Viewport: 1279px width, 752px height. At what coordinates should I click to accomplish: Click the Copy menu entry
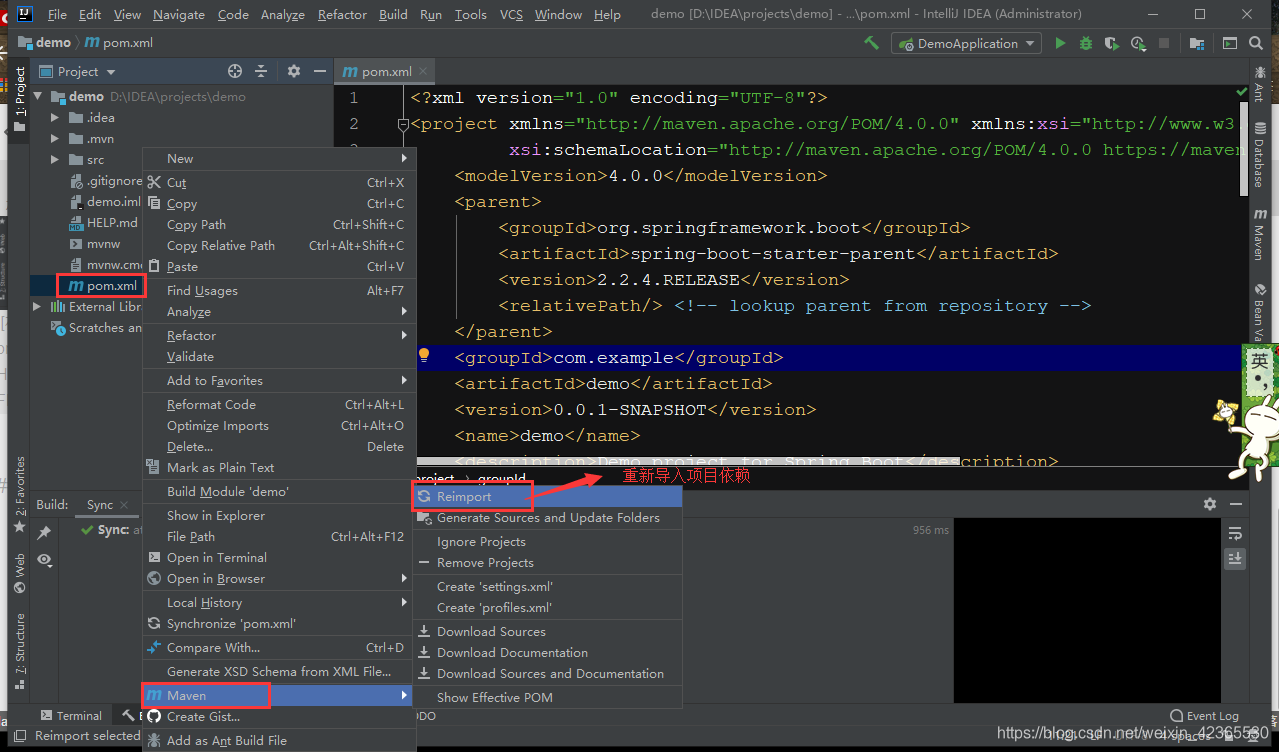point(278,203)
